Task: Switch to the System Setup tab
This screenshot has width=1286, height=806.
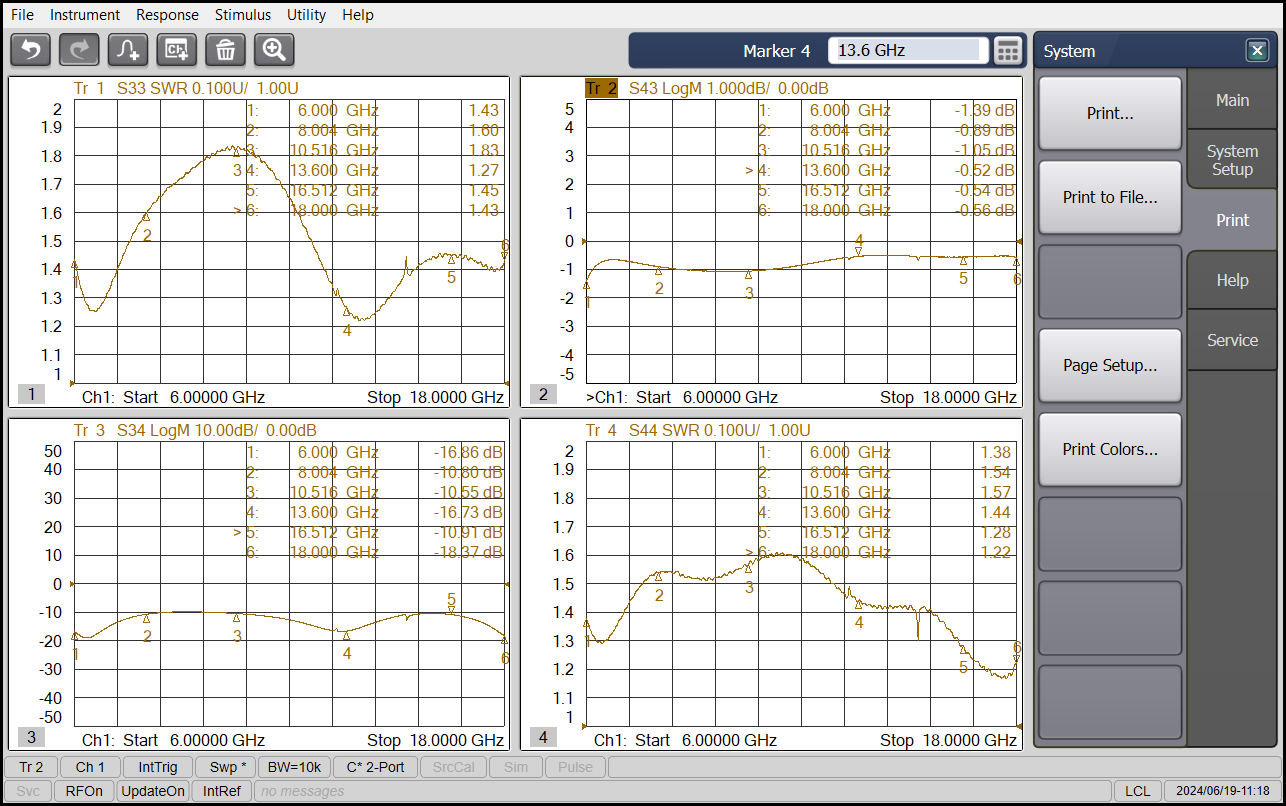Action: pyautogui.click(x=1231, y=160)
